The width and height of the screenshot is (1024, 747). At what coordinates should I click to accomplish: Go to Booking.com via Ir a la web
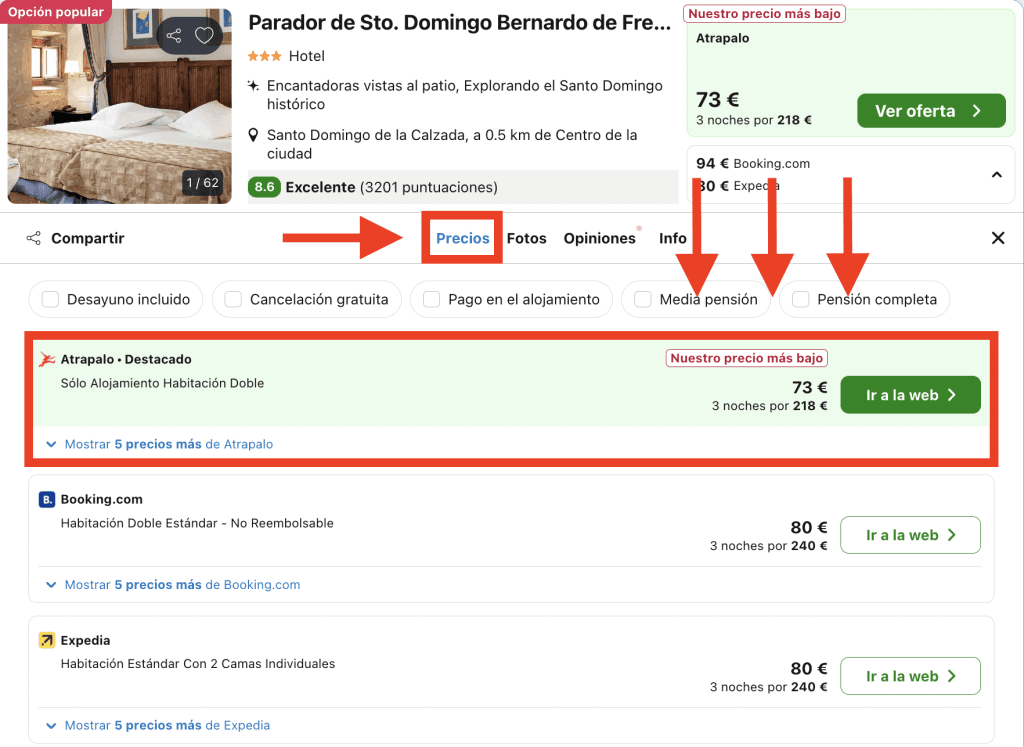[910, 535]
